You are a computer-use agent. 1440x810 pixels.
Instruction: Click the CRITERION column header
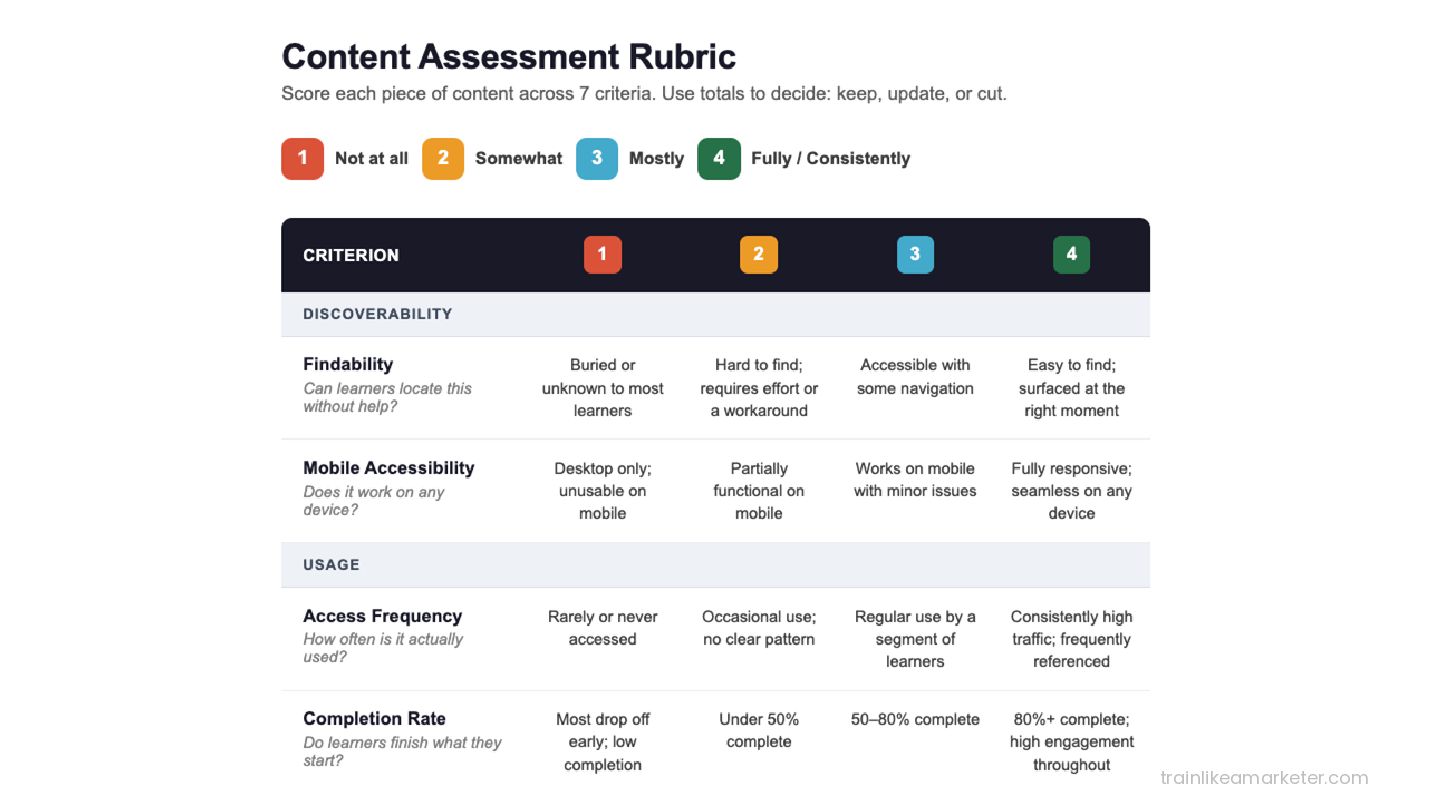[x=351, y=255]
